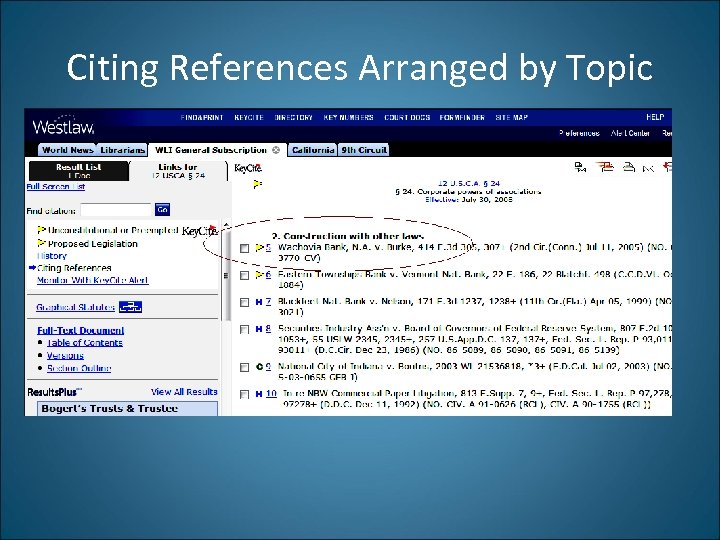The image size is (720, 540).
Task: Open Alert Center link
Action: [x=630, y=133]
